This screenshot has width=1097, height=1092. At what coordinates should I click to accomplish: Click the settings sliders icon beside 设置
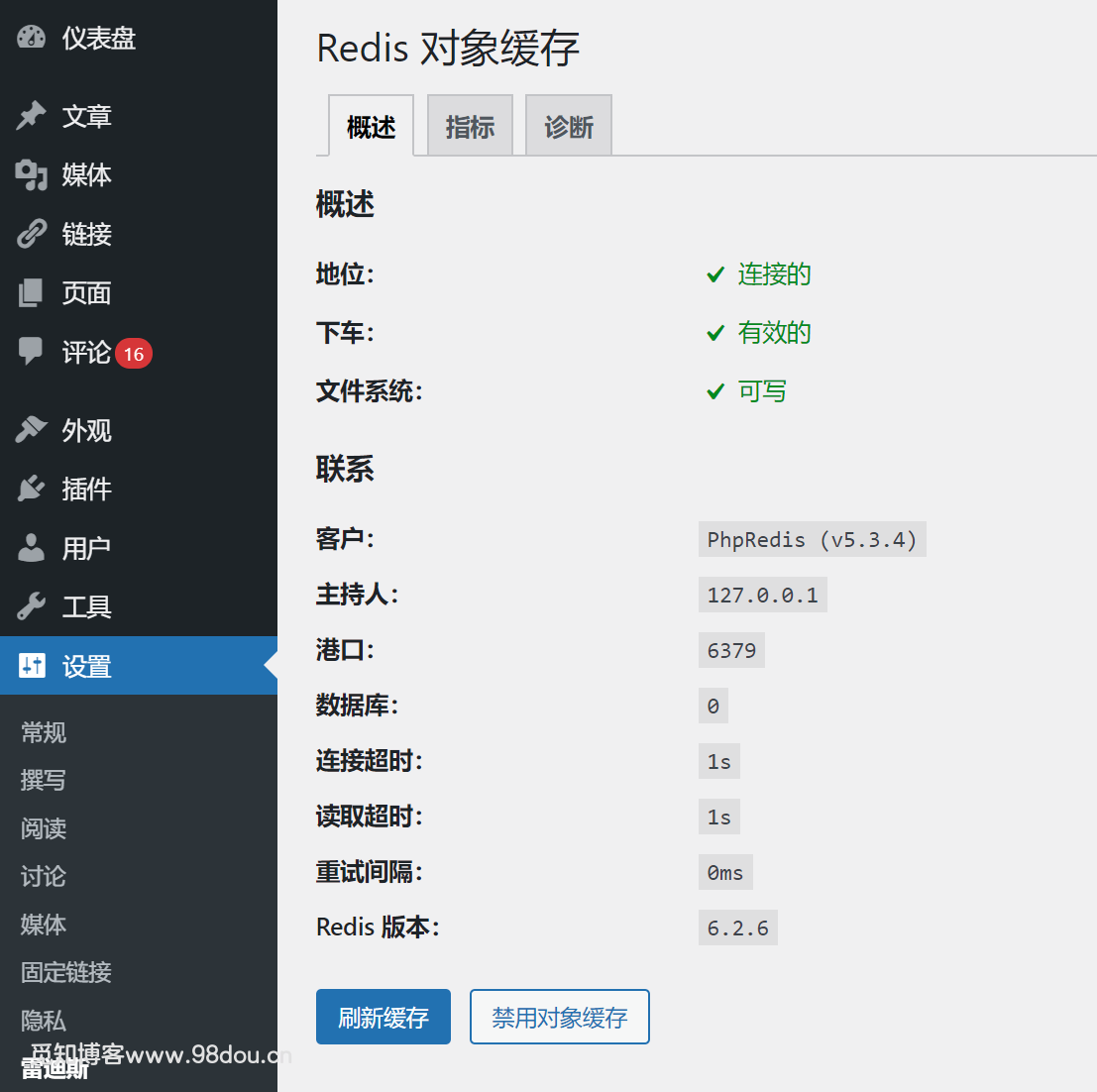click(32, 665)
